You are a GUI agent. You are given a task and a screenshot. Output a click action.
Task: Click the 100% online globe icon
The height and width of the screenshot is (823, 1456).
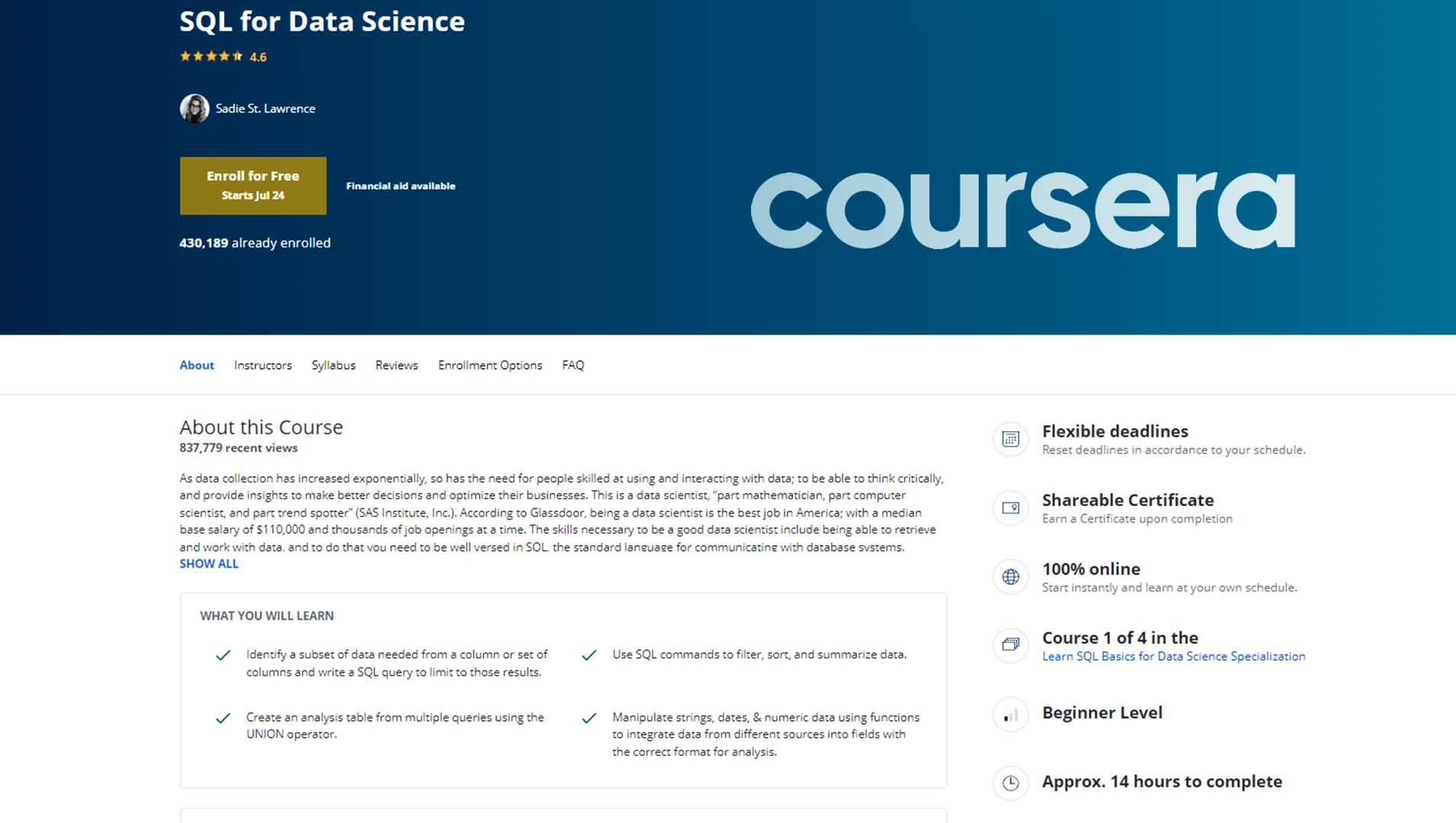1010,577
